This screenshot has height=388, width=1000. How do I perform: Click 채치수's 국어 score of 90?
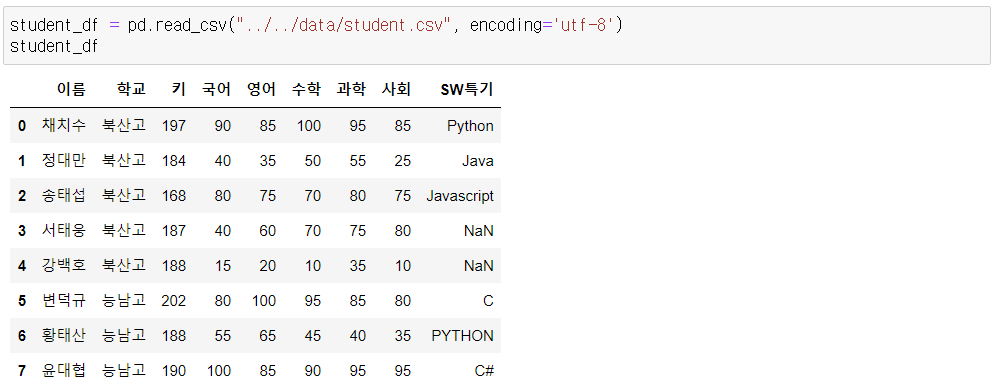pos(223,126)
